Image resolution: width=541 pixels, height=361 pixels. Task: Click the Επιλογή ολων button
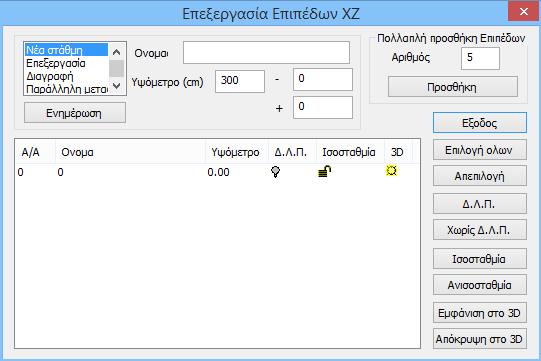pyautogui.click(x=480, y=150)
